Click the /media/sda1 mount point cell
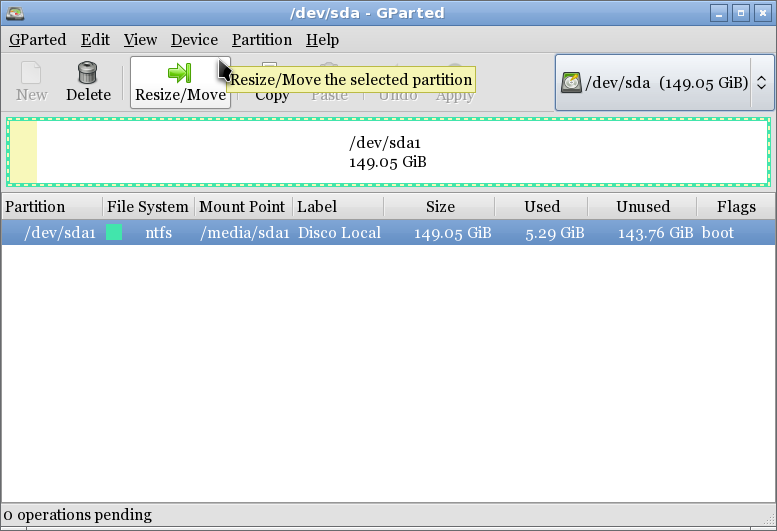The height and width of the screenshot is (531, 777). pyautogui.click(x=244, y=233)
